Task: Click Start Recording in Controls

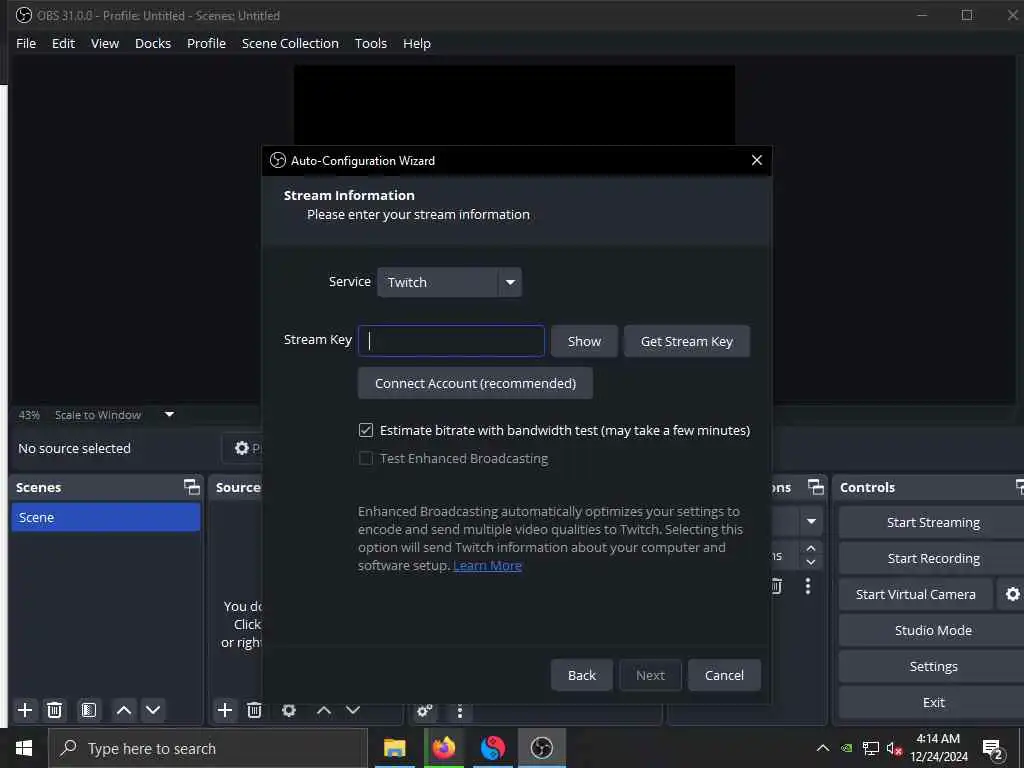Action: [933, 558]
